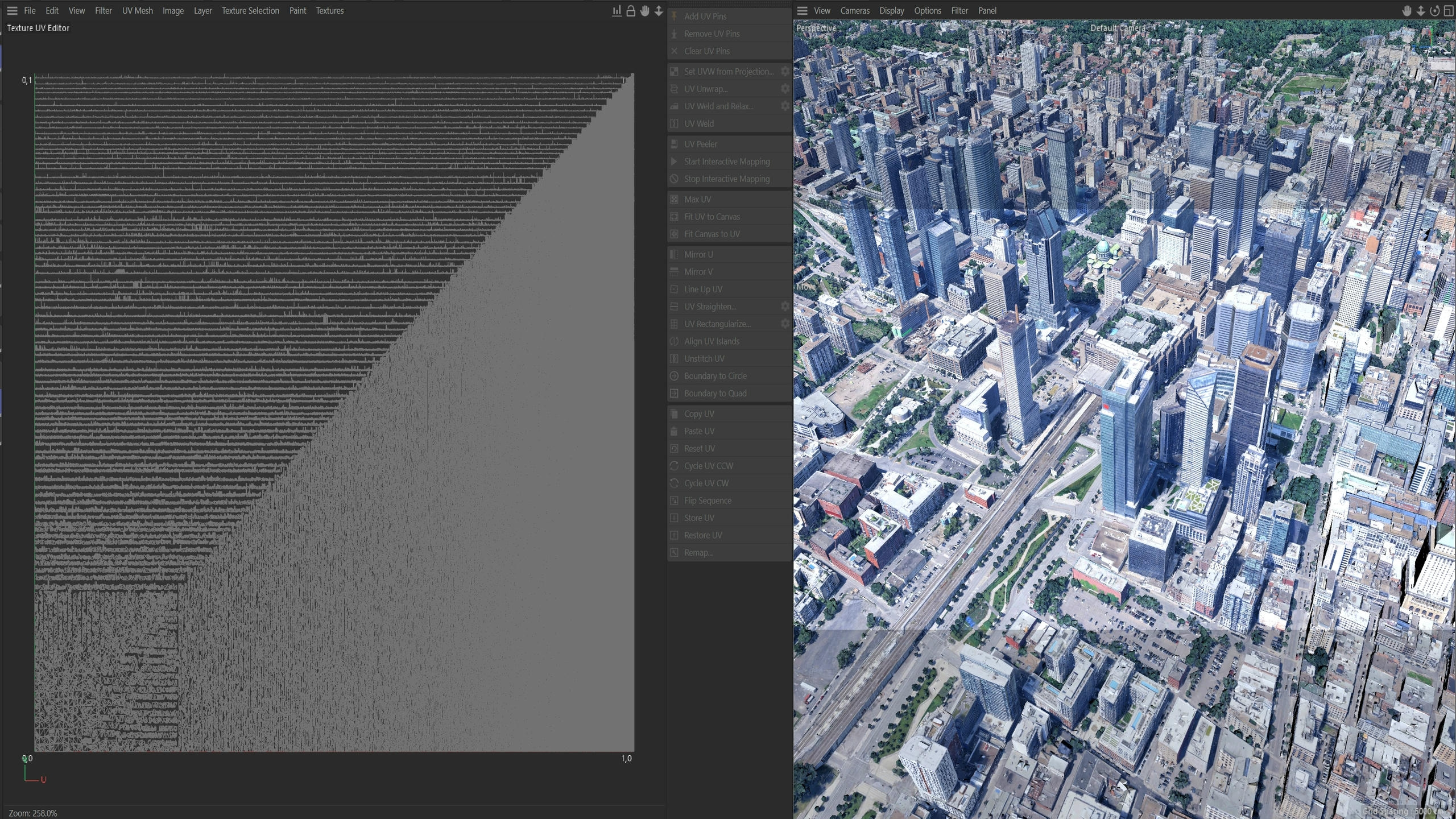Click Align UV Islands
This screenshot has width=1456, height=819.
click(729, 341)
